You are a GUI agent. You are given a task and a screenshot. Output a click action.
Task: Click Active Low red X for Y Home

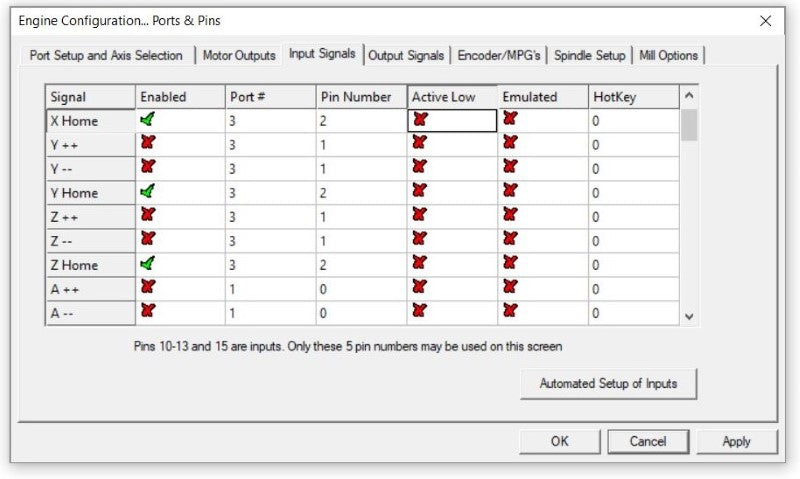419,191
